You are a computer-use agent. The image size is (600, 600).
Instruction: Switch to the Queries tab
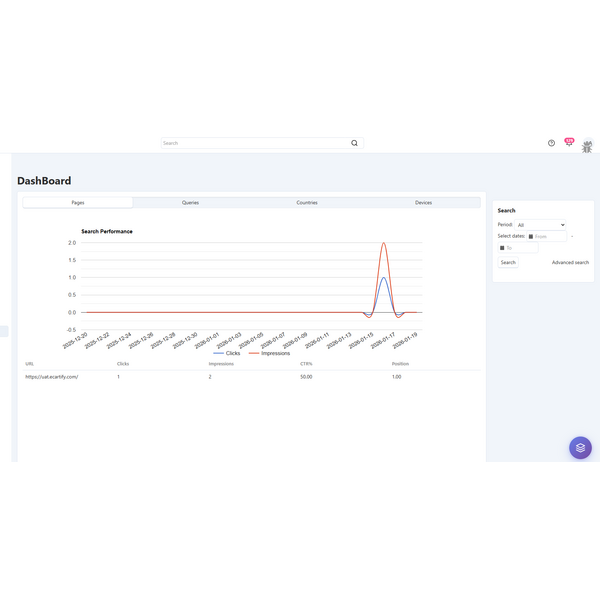pyautogui.click(x=190, y=202)
